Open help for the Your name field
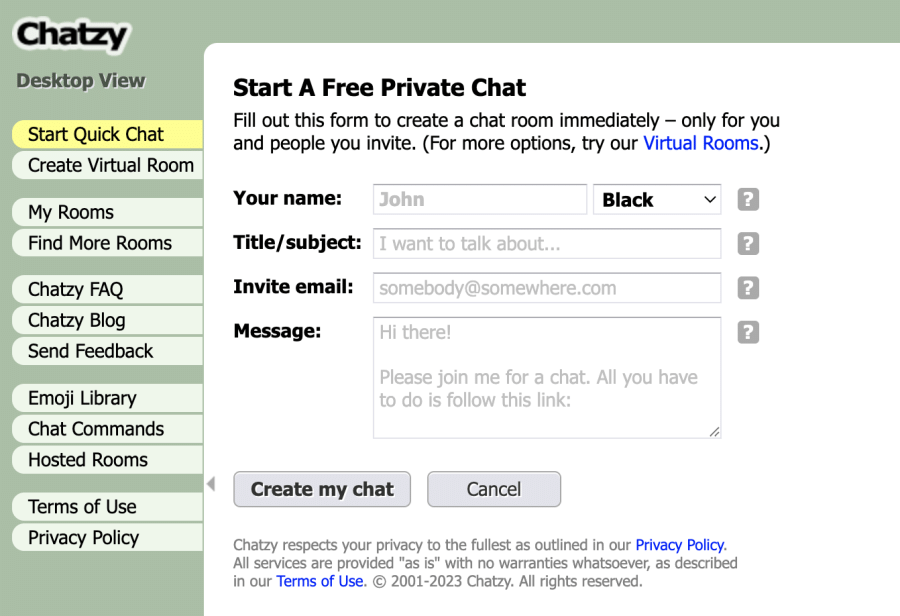Image resolution: width=900 pixels, height=616 pixels. 747,199
